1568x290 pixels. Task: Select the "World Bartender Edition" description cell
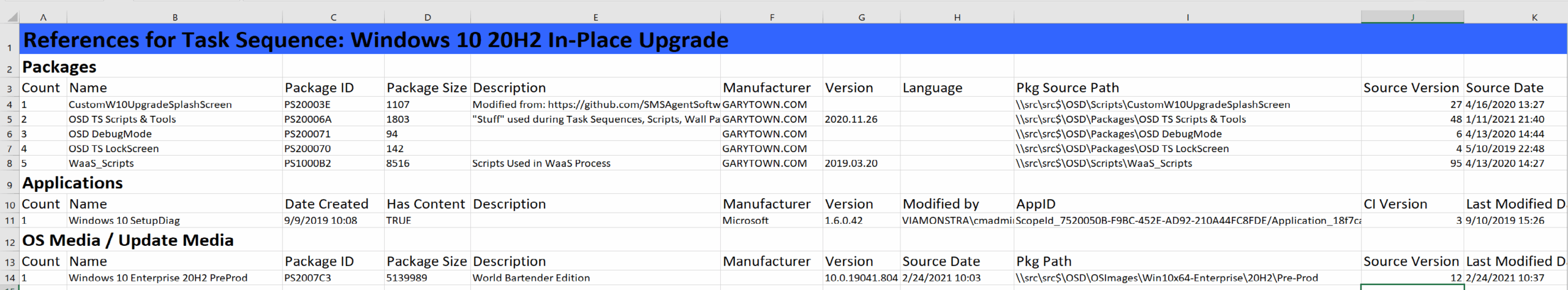531,278
